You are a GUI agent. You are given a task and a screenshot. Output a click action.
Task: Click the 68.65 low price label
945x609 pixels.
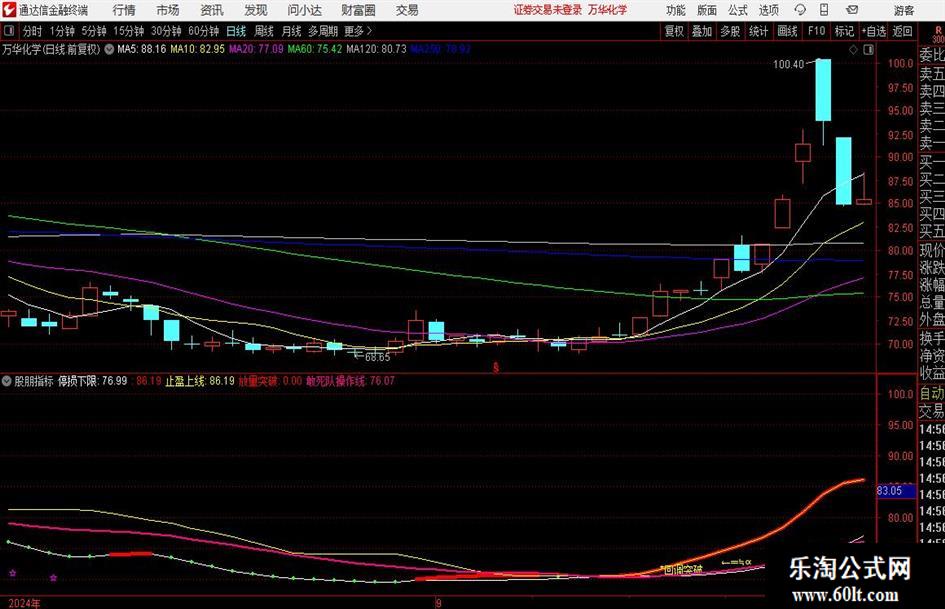point(377,357)
